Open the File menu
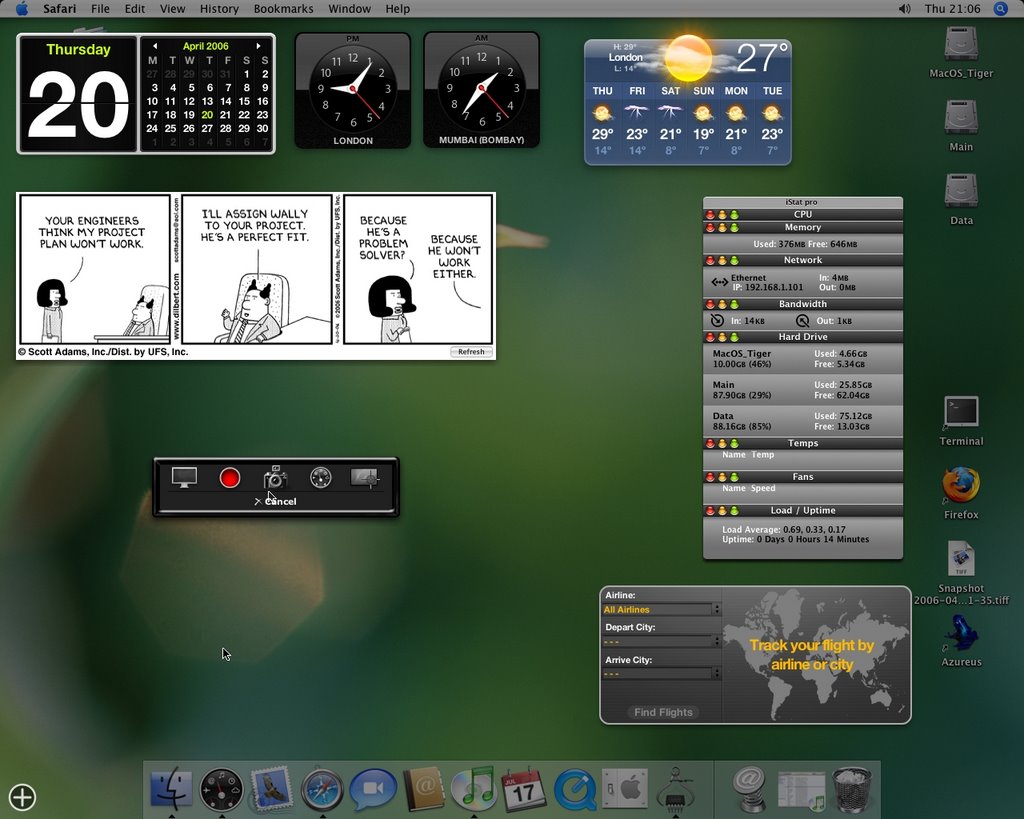The image size is (1024, 819). point(100,8)
